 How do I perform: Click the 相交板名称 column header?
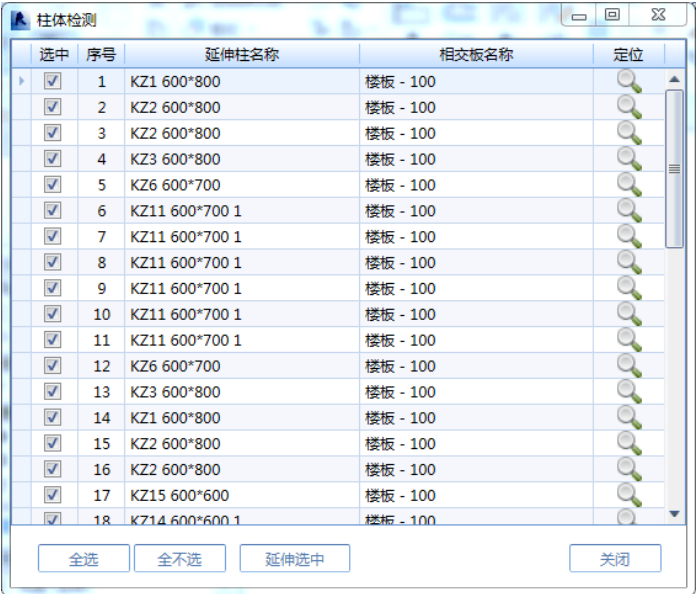[476, 55]
